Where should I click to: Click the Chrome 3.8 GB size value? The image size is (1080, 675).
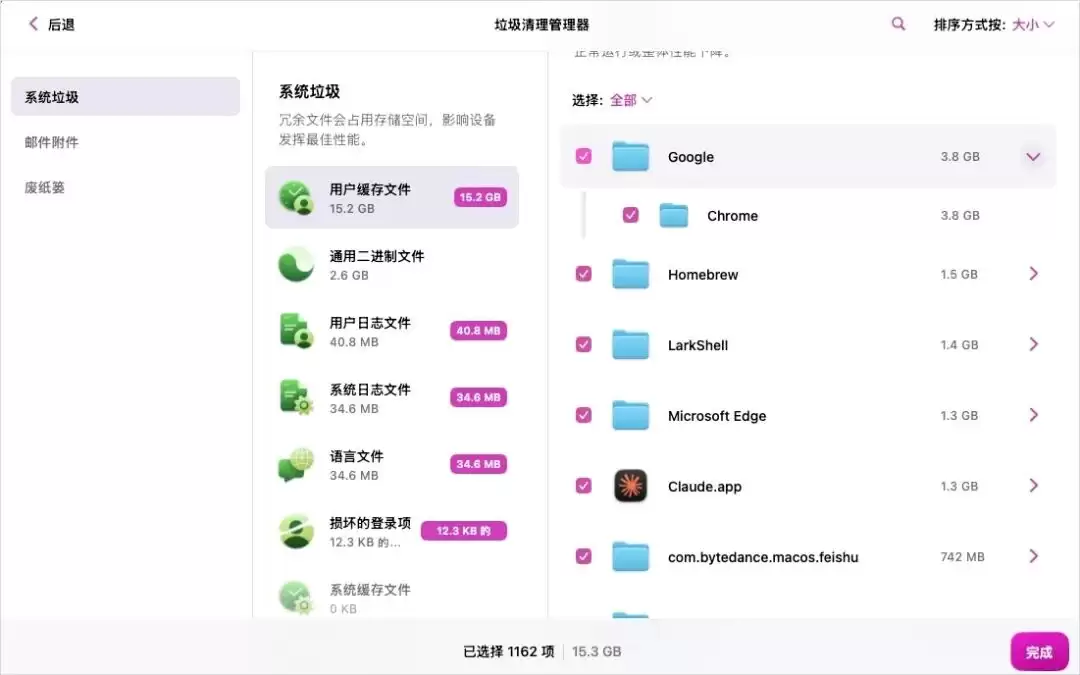959,216
